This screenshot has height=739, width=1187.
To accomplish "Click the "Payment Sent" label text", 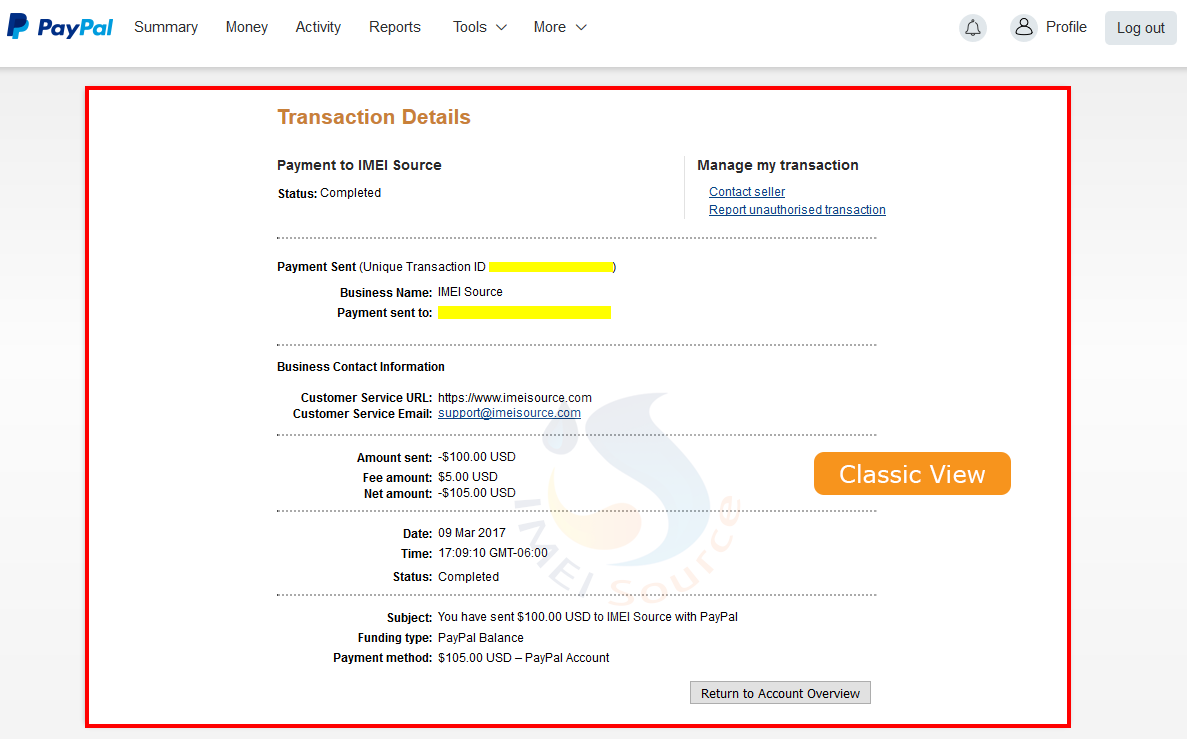I will tap(316, 267).
